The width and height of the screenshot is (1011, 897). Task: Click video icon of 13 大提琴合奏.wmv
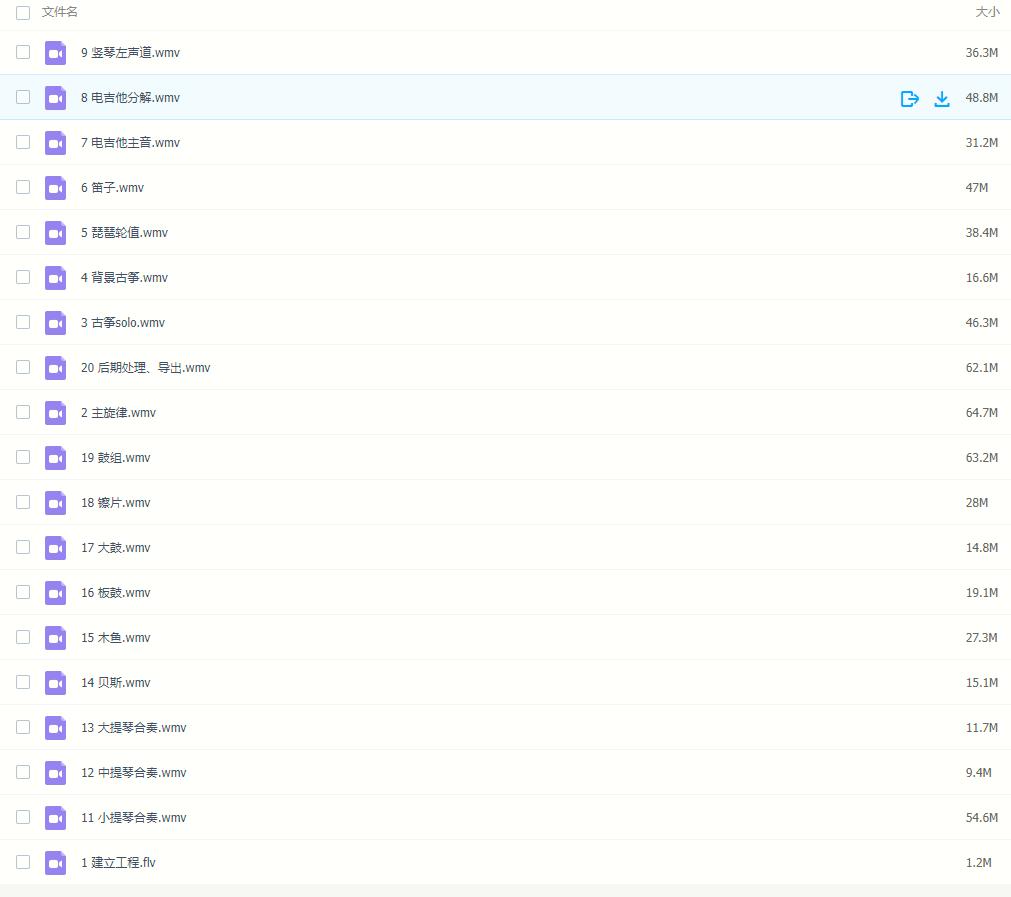tap(55, 727)
